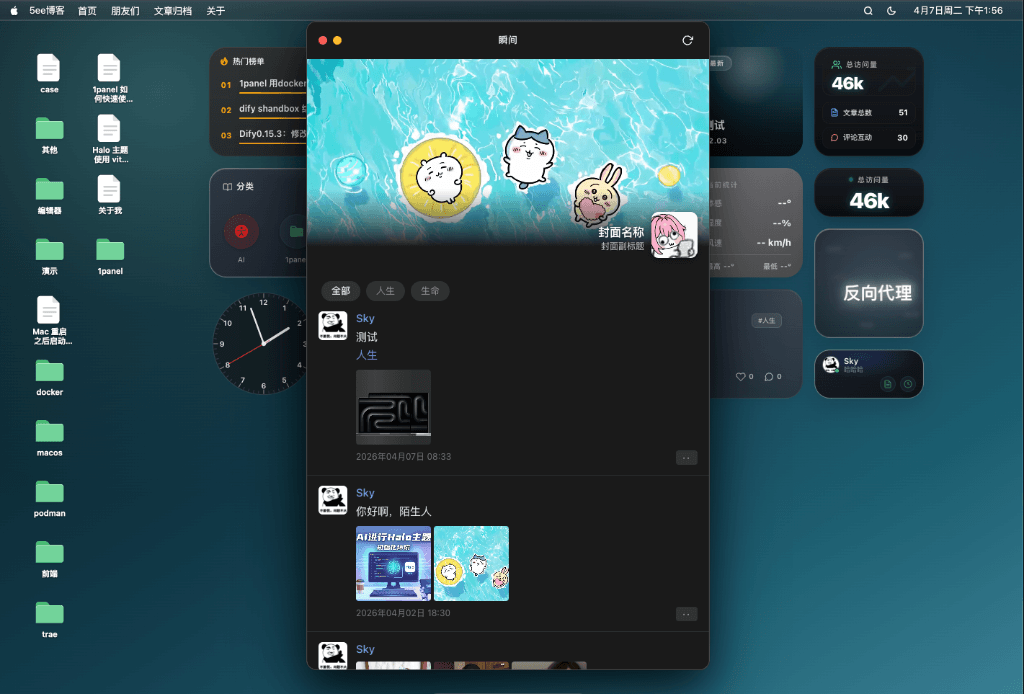
Task: Click the AI category icon
Action: [241, 232]
